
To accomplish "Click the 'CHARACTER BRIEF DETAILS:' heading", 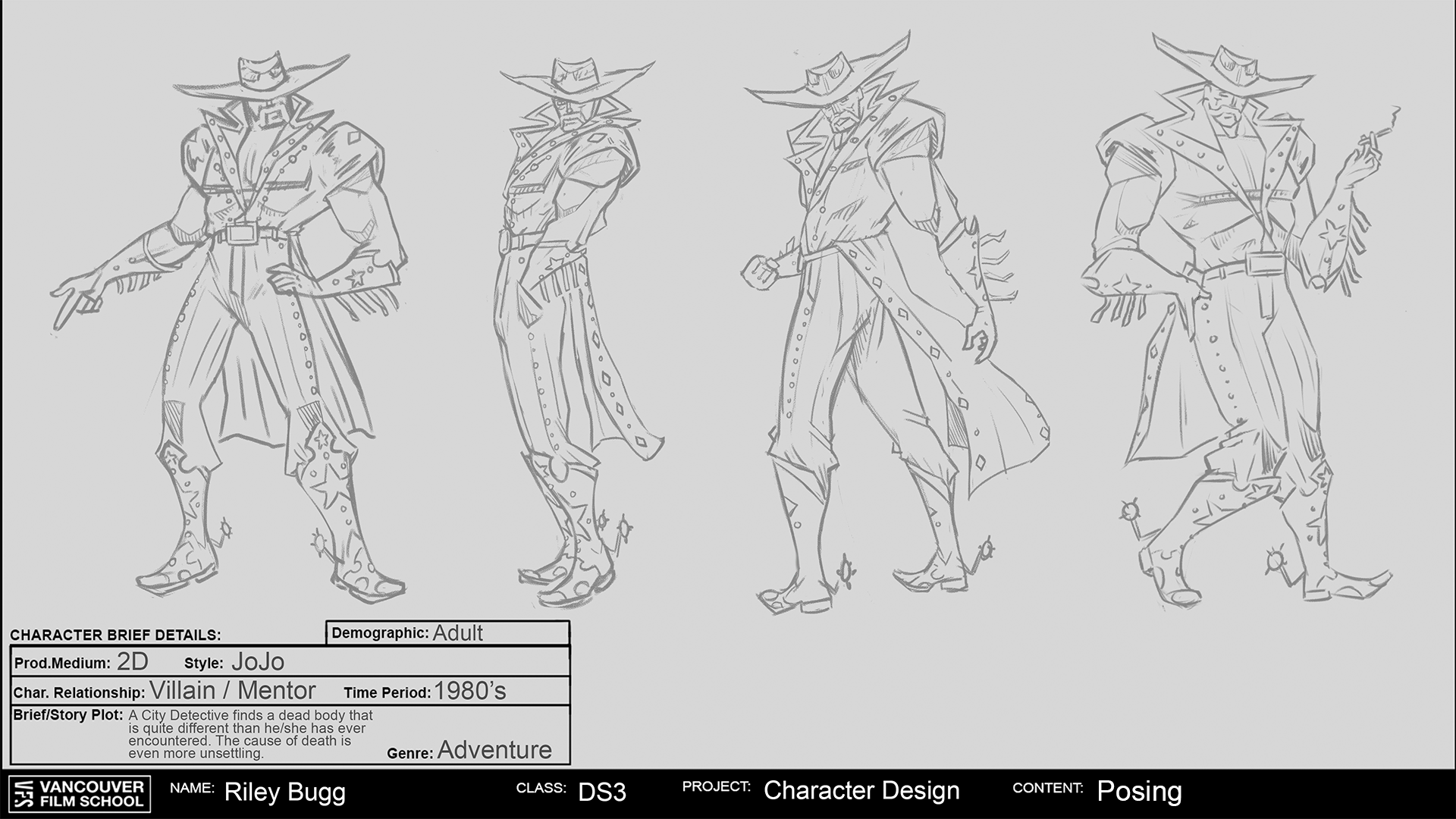I will pos(115,635).
